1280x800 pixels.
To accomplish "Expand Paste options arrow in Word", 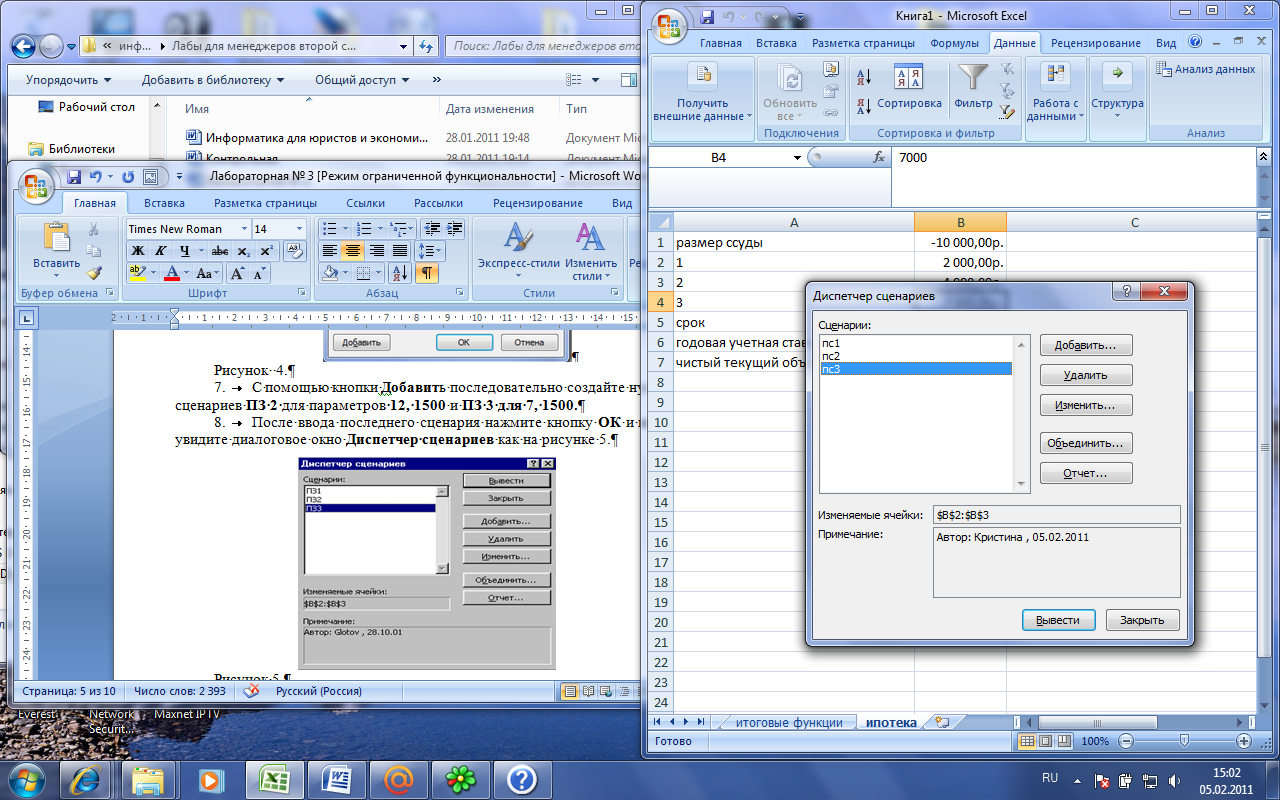I will 56,275.
